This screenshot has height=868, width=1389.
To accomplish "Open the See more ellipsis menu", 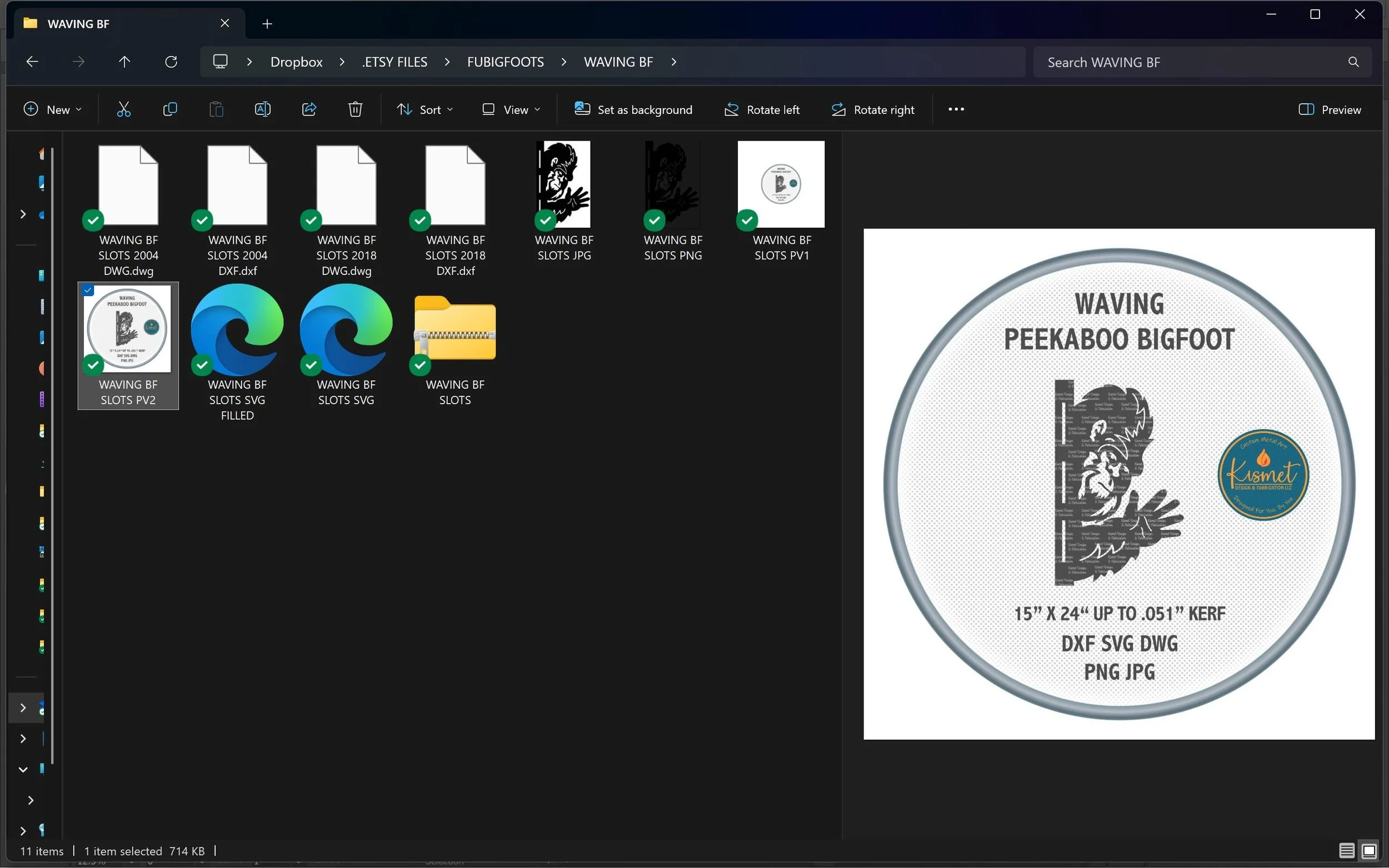I will [956, 109].
